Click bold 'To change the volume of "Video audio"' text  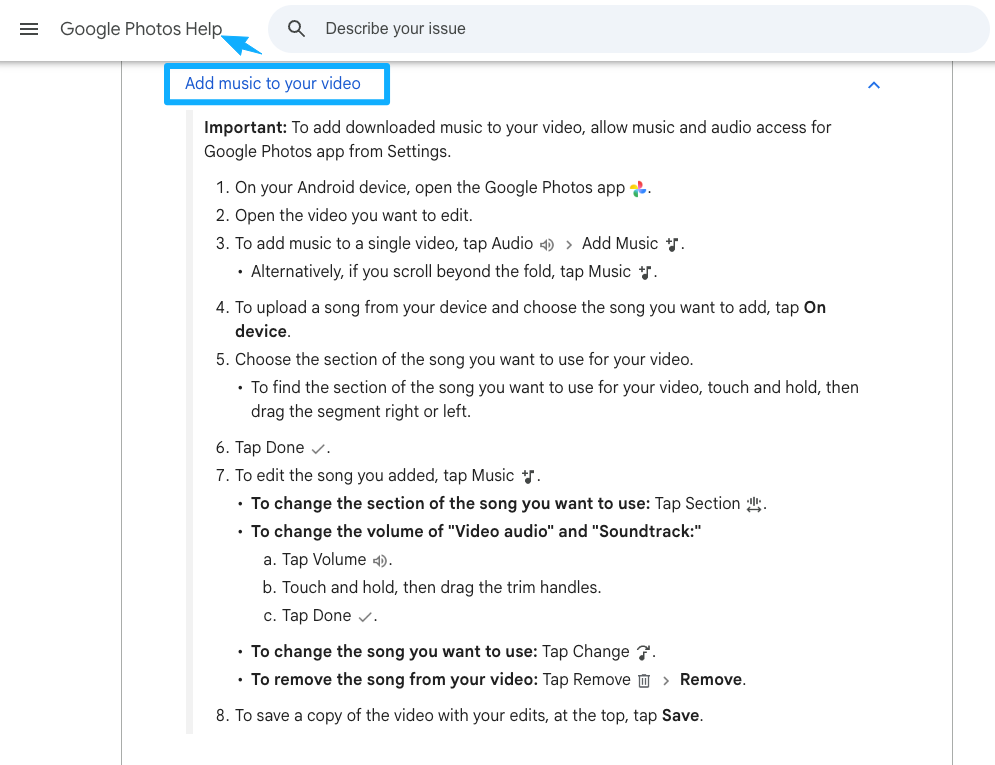(476, 532)
